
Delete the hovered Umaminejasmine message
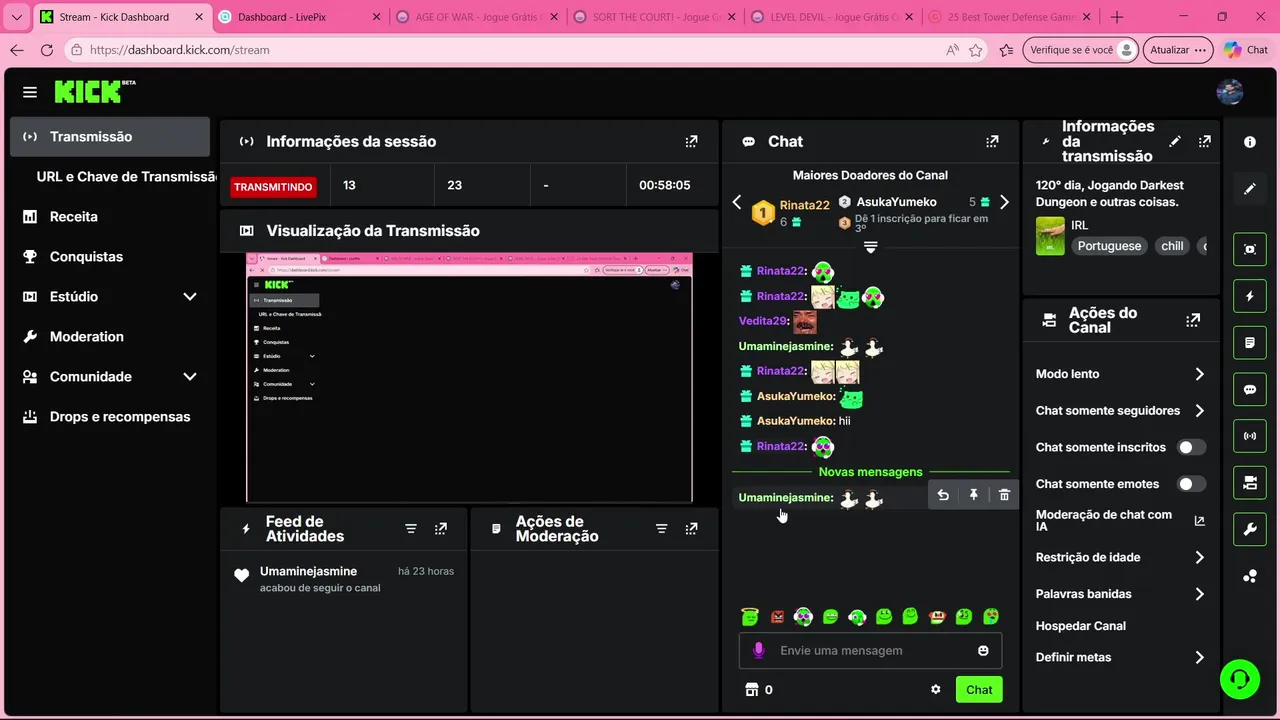(x=1004, y=495)
